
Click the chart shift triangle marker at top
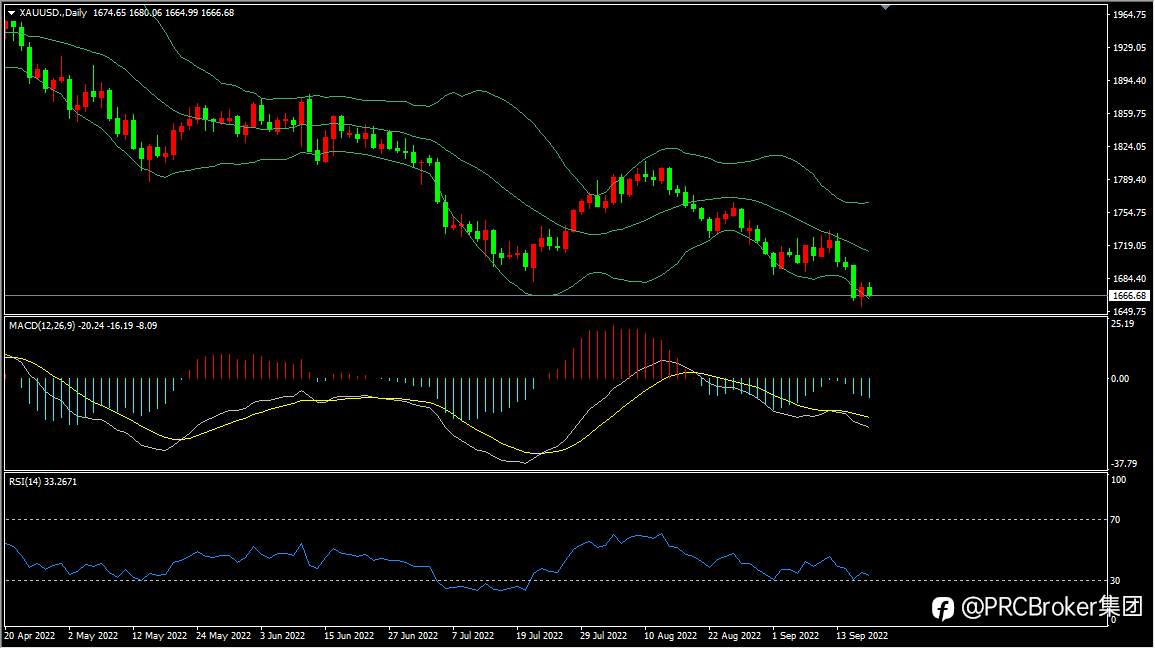885,7
